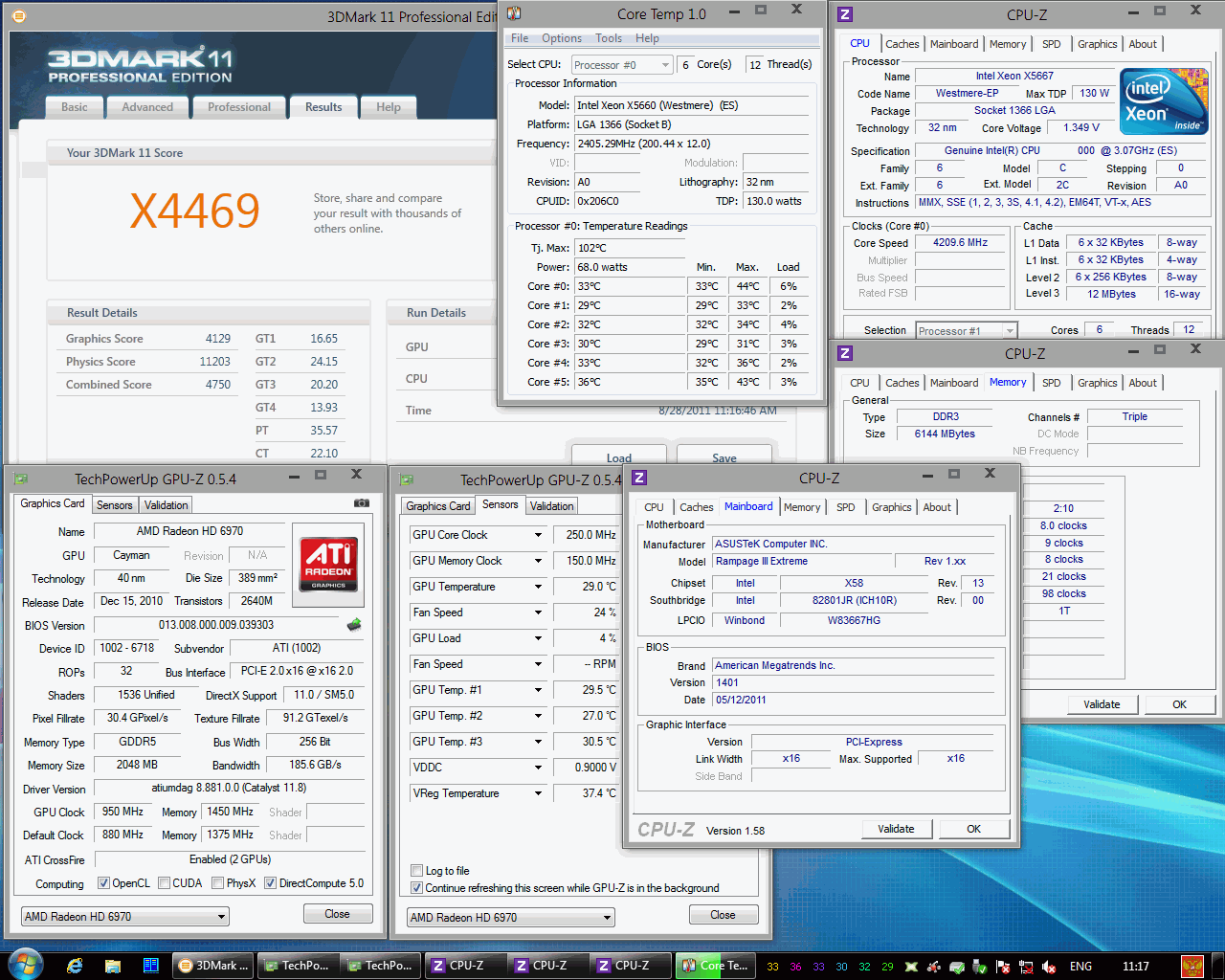Click the Core Temp Model field
Image resolution: width=1225 pixels, height=980 pixels.
pyautogui.click(x=692, y=105)
